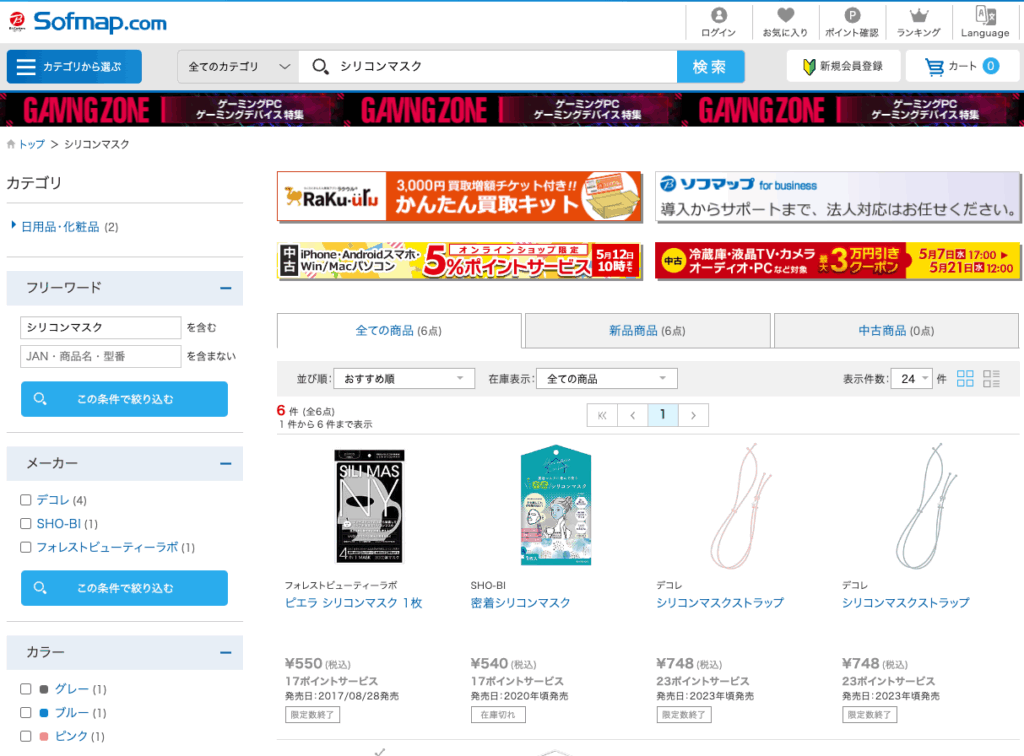Click the blue 検索 search button
Screen dimensions: 1024x756
pyautogui.click(x=710, y=67)
